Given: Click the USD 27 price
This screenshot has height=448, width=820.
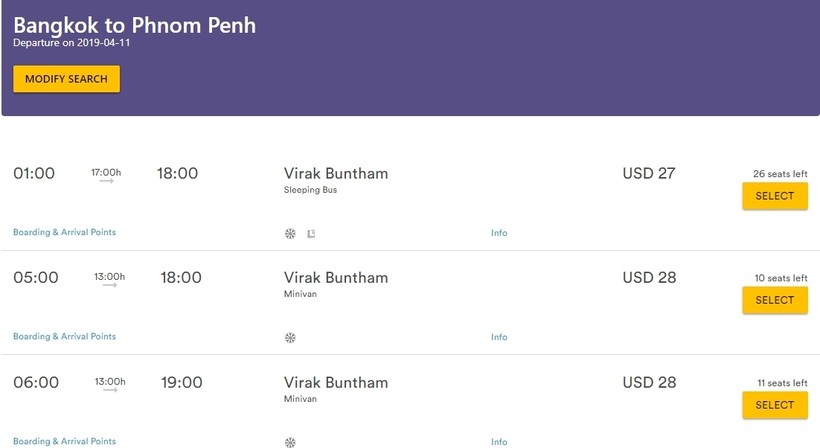Looking at the screenshot, I should pos(648,173).
